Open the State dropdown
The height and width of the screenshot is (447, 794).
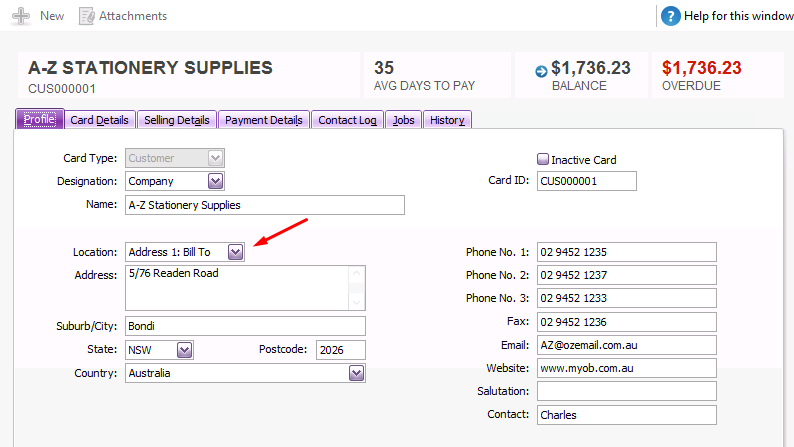point(184,350)
